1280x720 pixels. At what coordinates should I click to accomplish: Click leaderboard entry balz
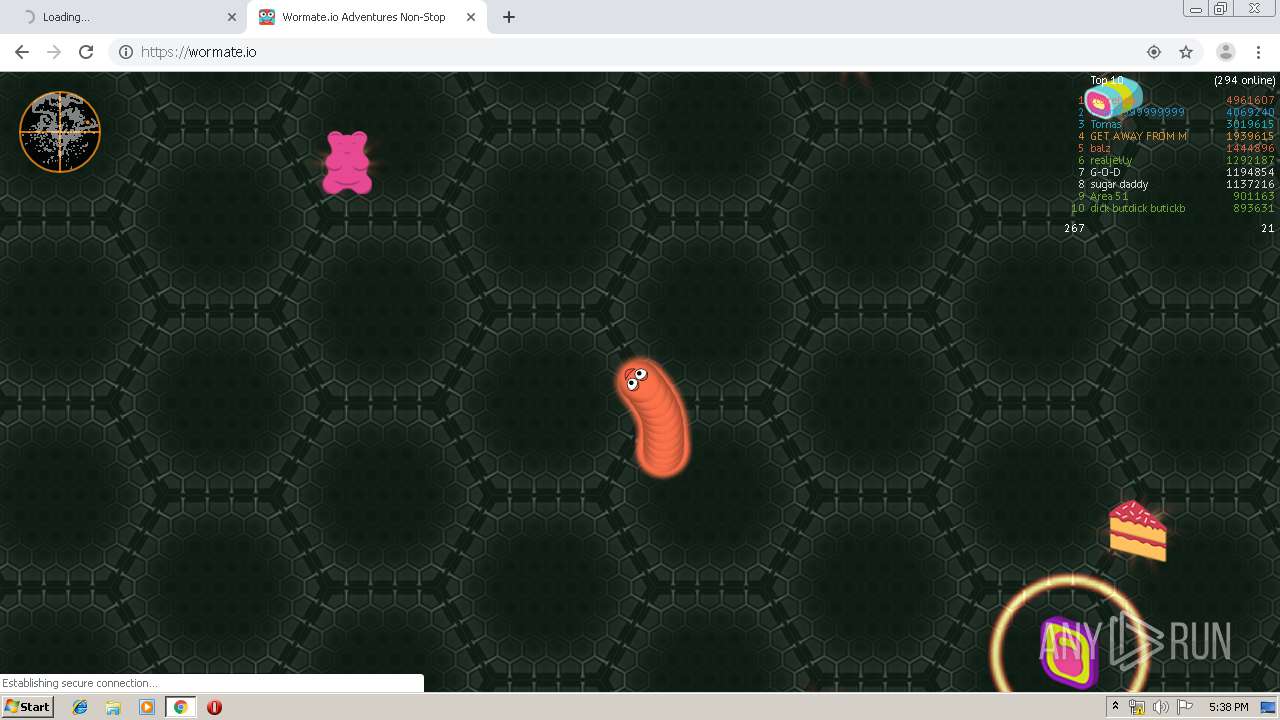click(x=1100, y=149)
